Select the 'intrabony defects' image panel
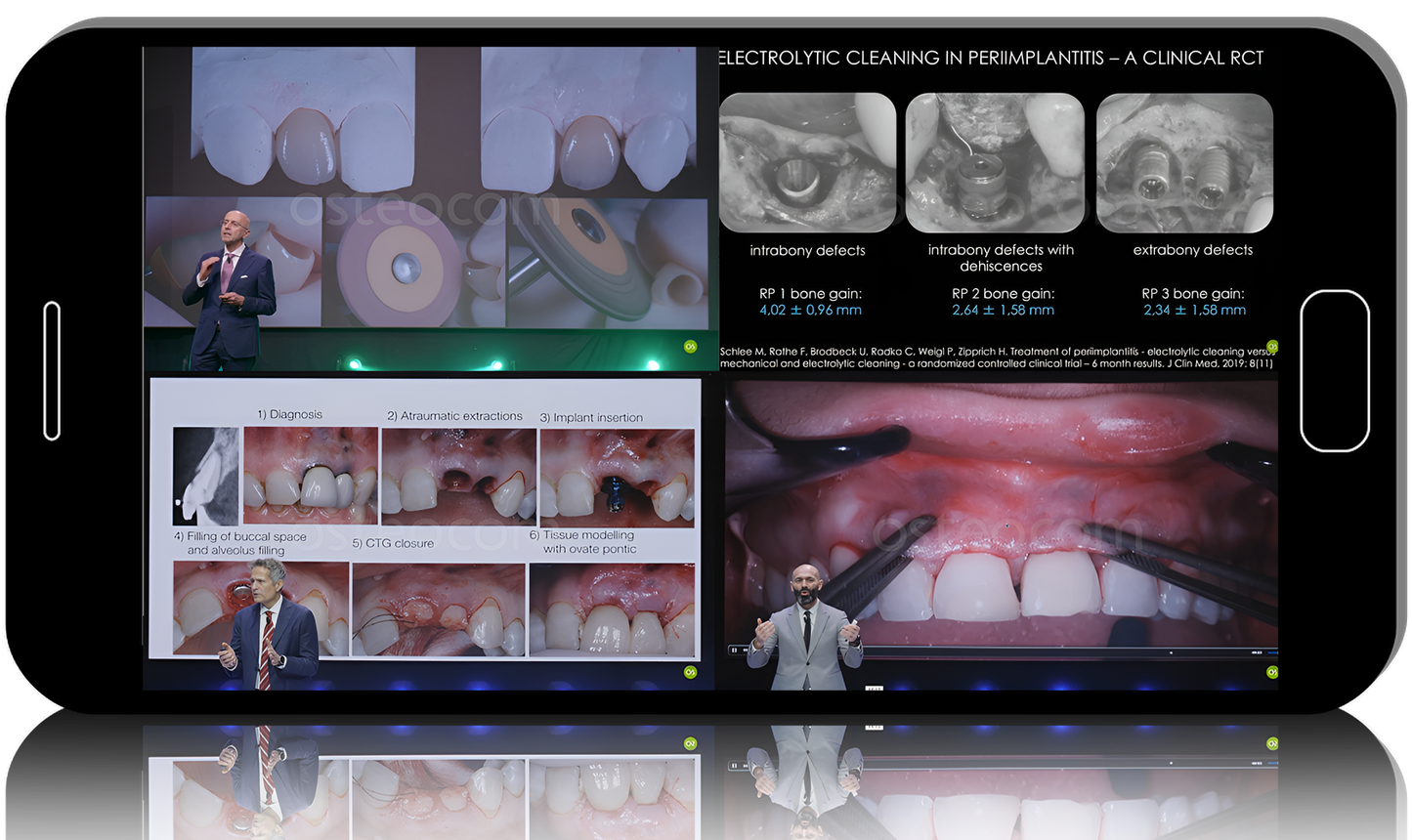Screen dimensions: 1412x840 (x=807, y=162)
